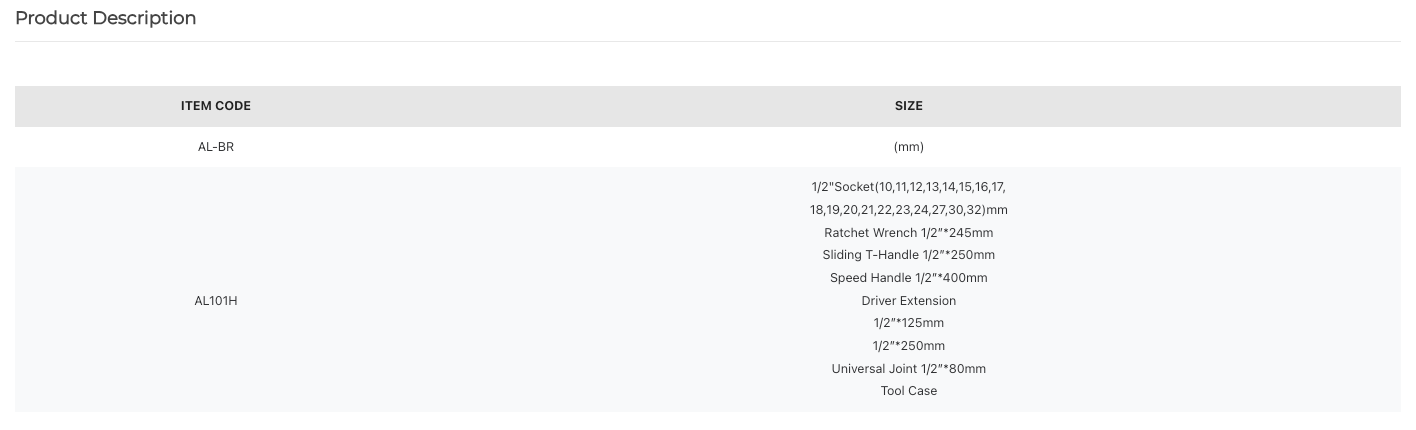Click the divider line below Product Description
Screen dimensions: 1416x430
[x=708, y=41]
